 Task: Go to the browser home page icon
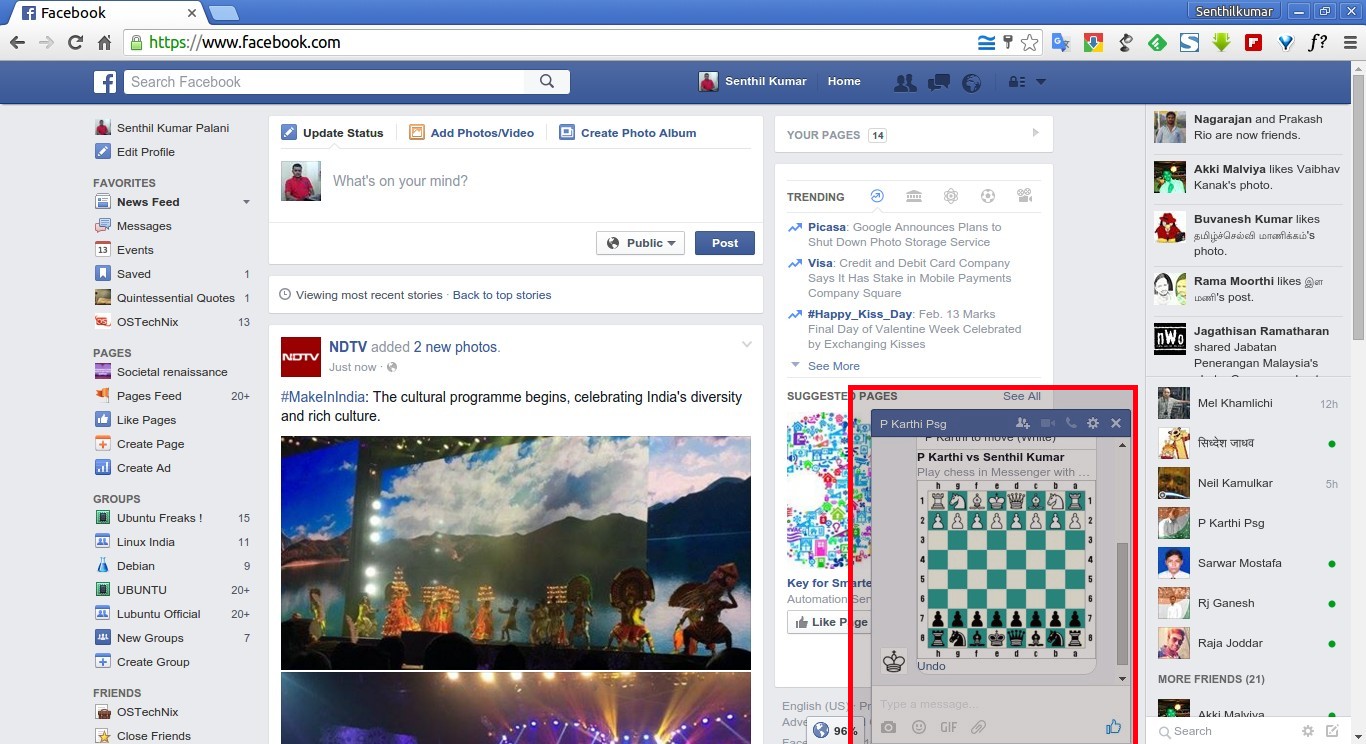[104, 42]
